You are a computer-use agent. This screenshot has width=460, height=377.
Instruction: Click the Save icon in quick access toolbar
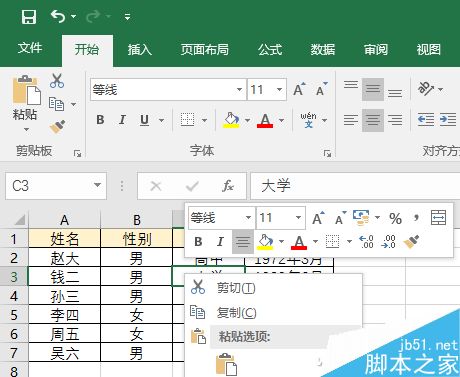point(29,16)
